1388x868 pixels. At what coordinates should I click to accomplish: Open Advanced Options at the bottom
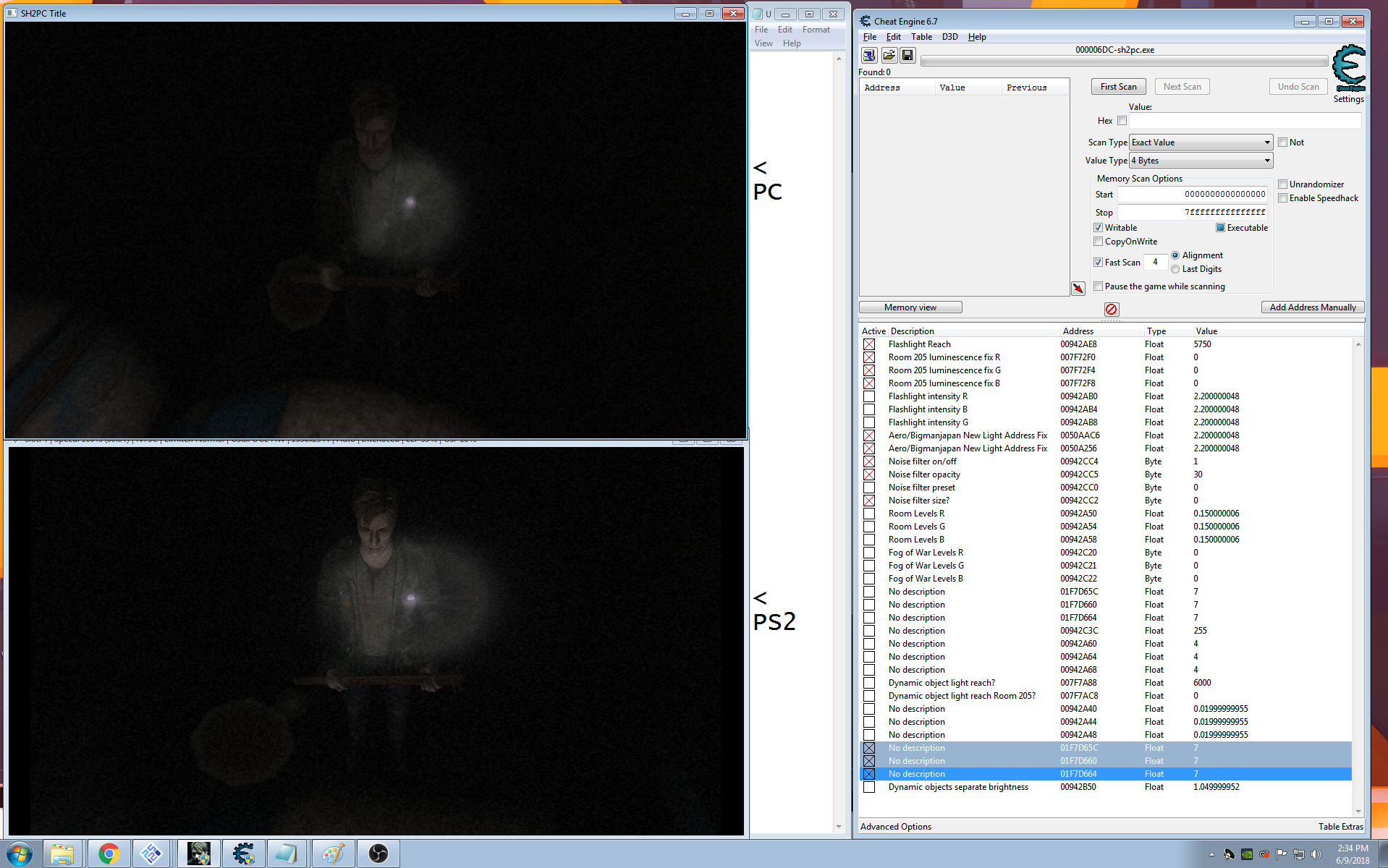click(x=895, y=826)
